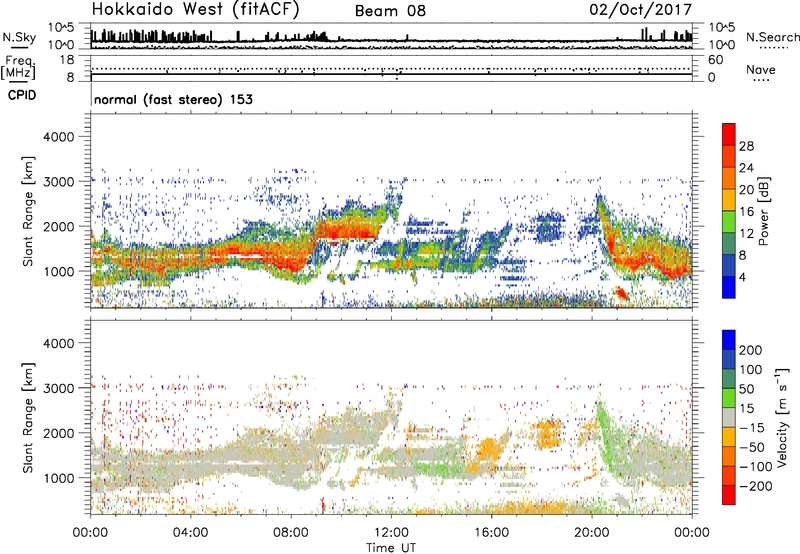800x554 pixels.
Task: Click the left '10^5' noise axis tick
Action: point(61,28)
